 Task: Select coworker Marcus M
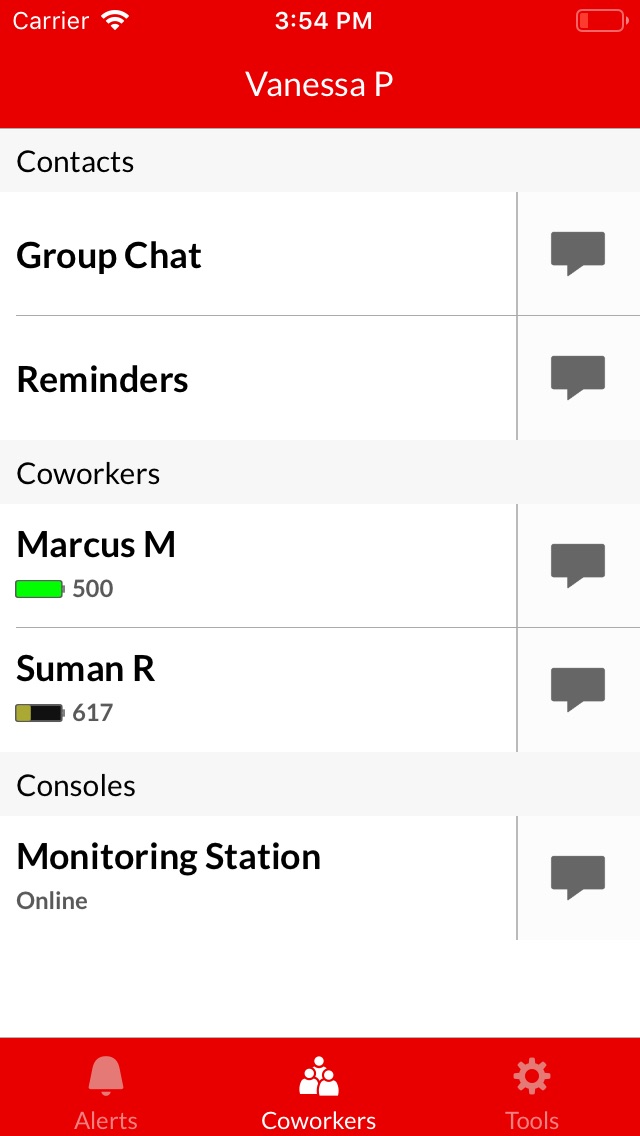258,566
